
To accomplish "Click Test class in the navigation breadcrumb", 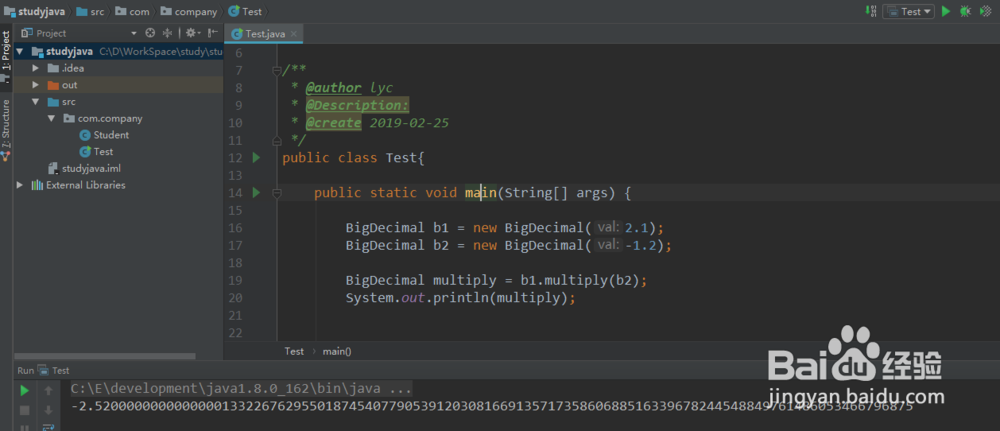I will coord(246,11).
